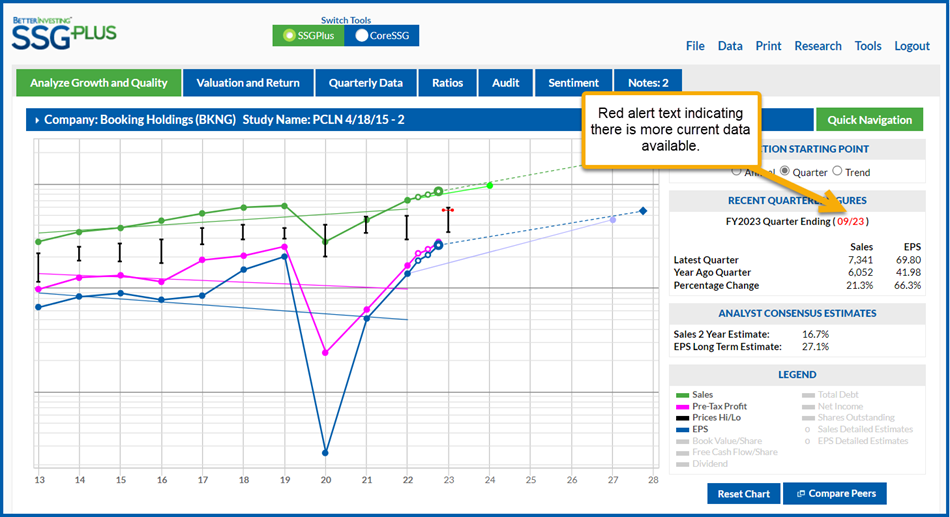The image size is (950, 517).
Task: Open the File menu
Action: (695, 46)
